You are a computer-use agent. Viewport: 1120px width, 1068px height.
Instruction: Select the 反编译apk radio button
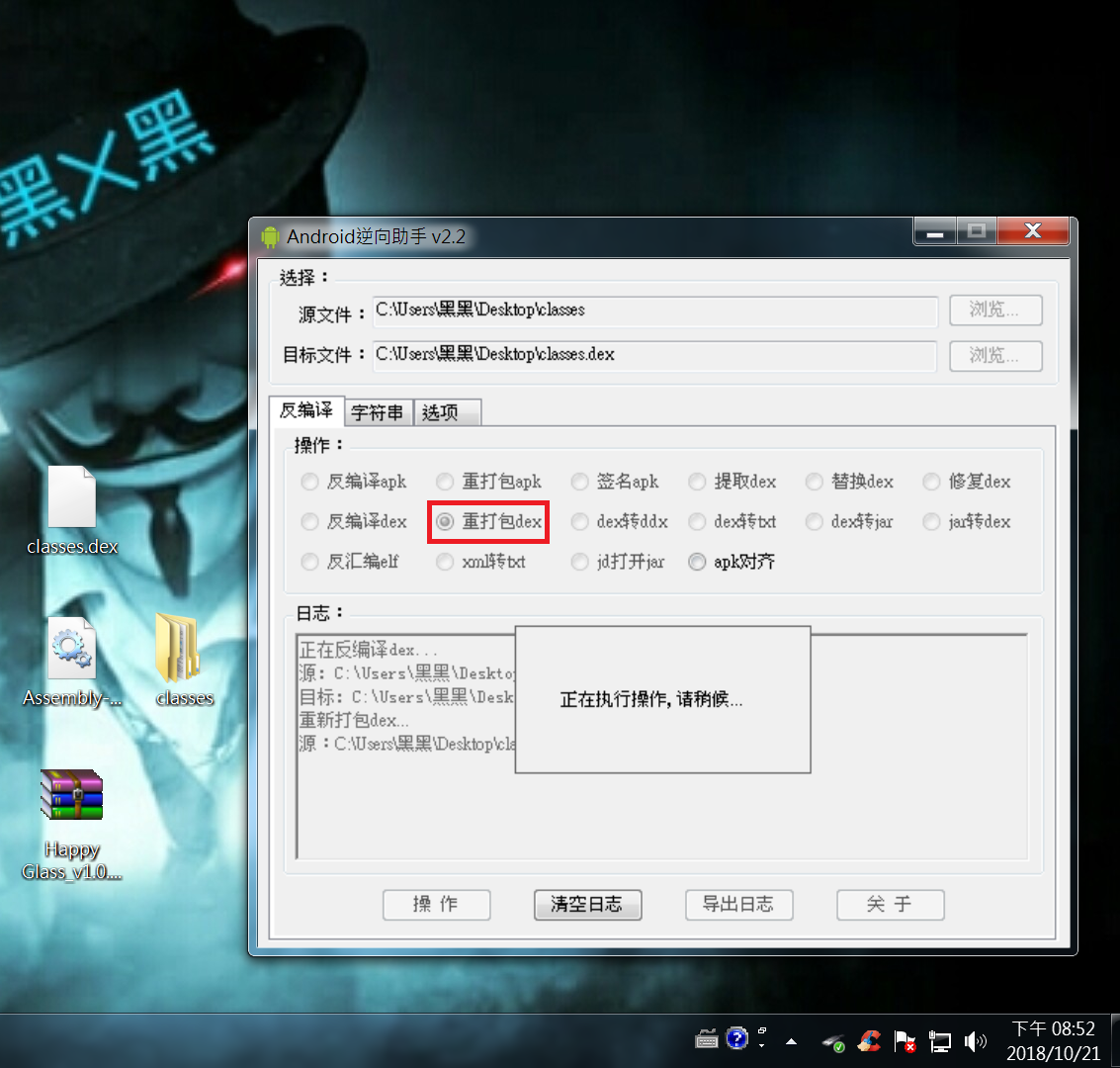[354, 482]
